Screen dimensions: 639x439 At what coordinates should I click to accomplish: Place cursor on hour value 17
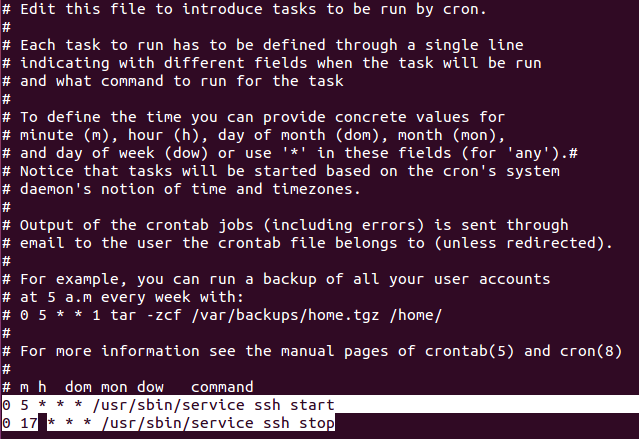click(28, 424)
